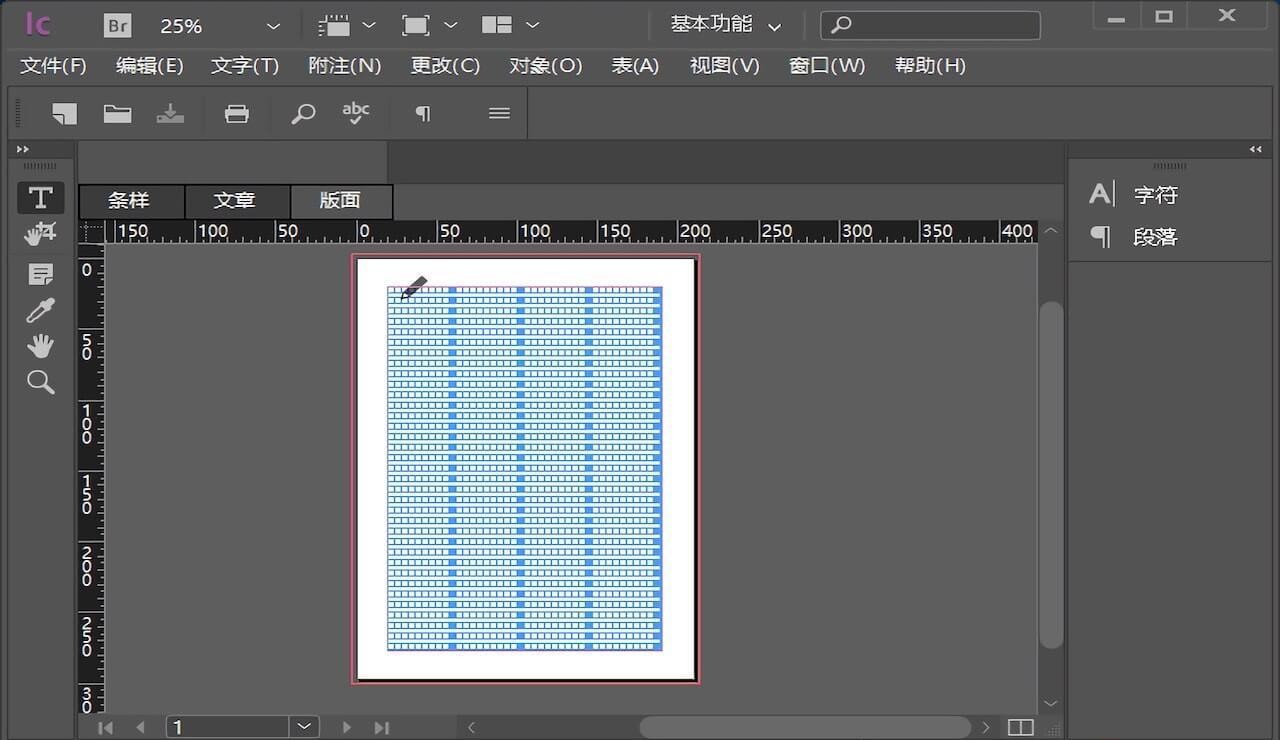The height and width of the screenshot is (740, 1280).
Task: Open the 25% zoom level dropdown
Action: (x=273, y=26)
